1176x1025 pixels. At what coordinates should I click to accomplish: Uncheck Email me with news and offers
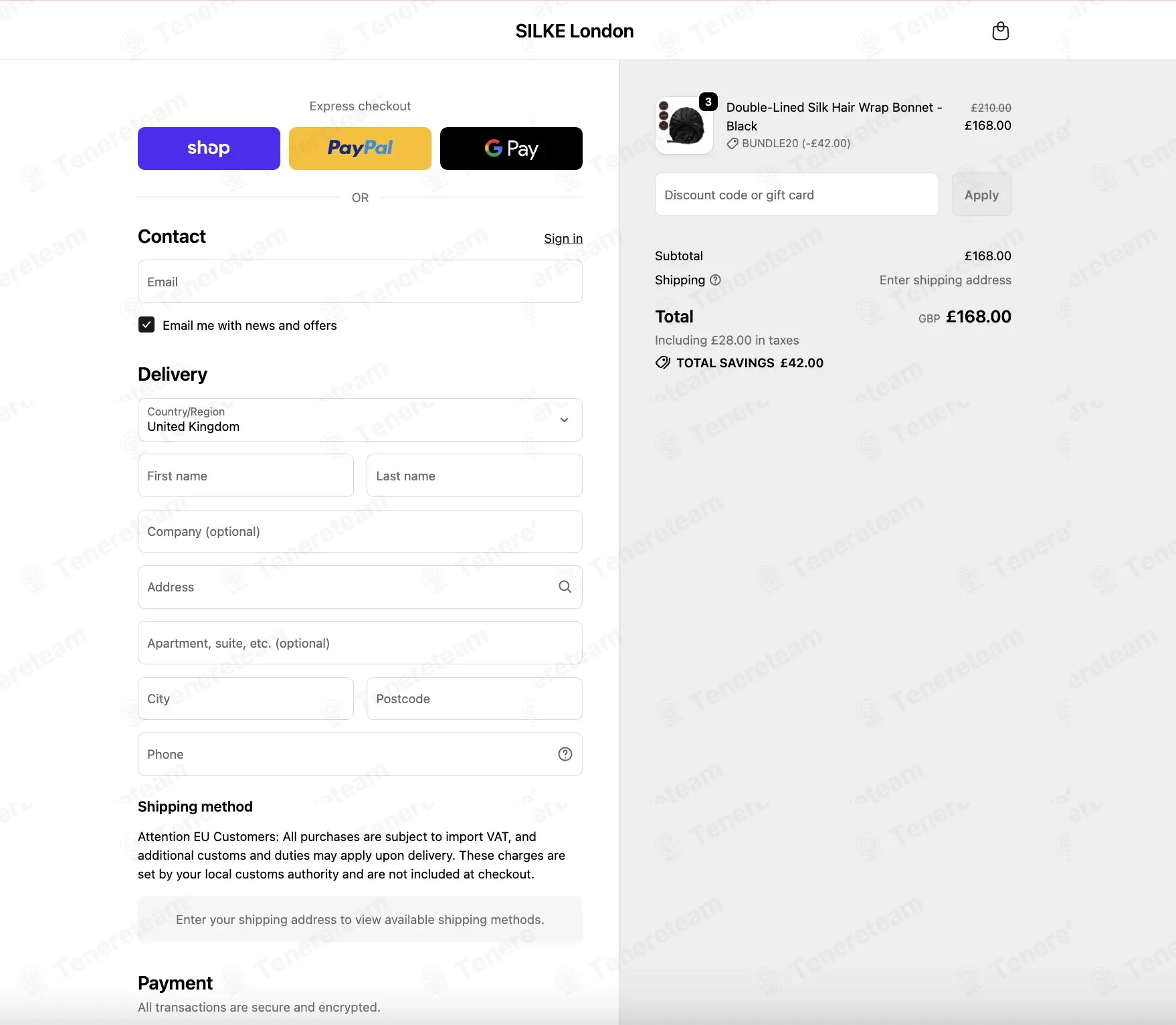146,324
